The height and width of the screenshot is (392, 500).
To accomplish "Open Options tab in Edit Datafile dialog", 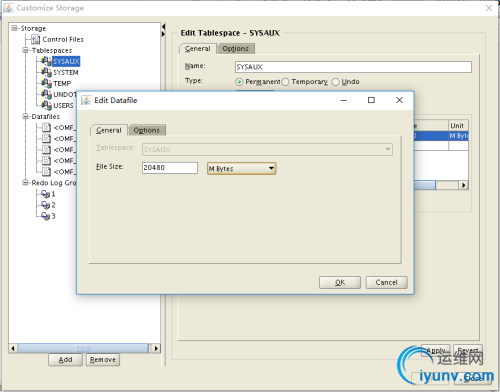I will pos(147,130).
